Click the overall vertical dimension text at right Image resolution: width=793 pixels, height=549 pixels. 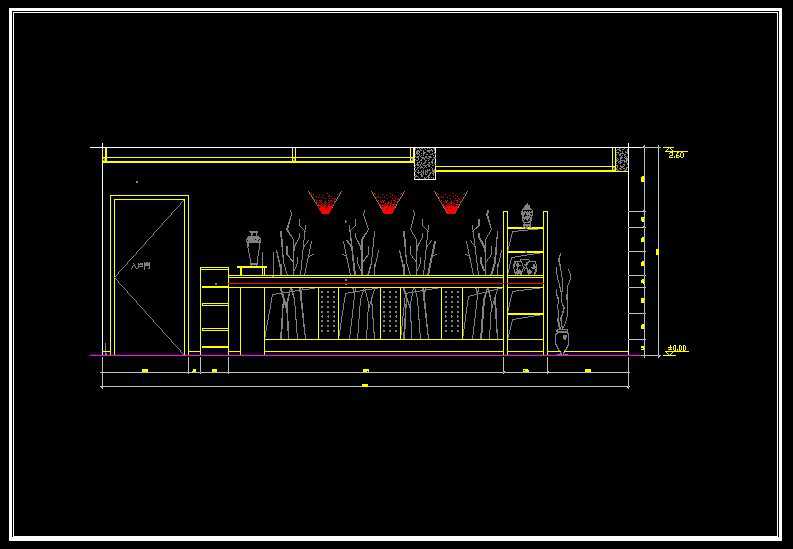657,252
